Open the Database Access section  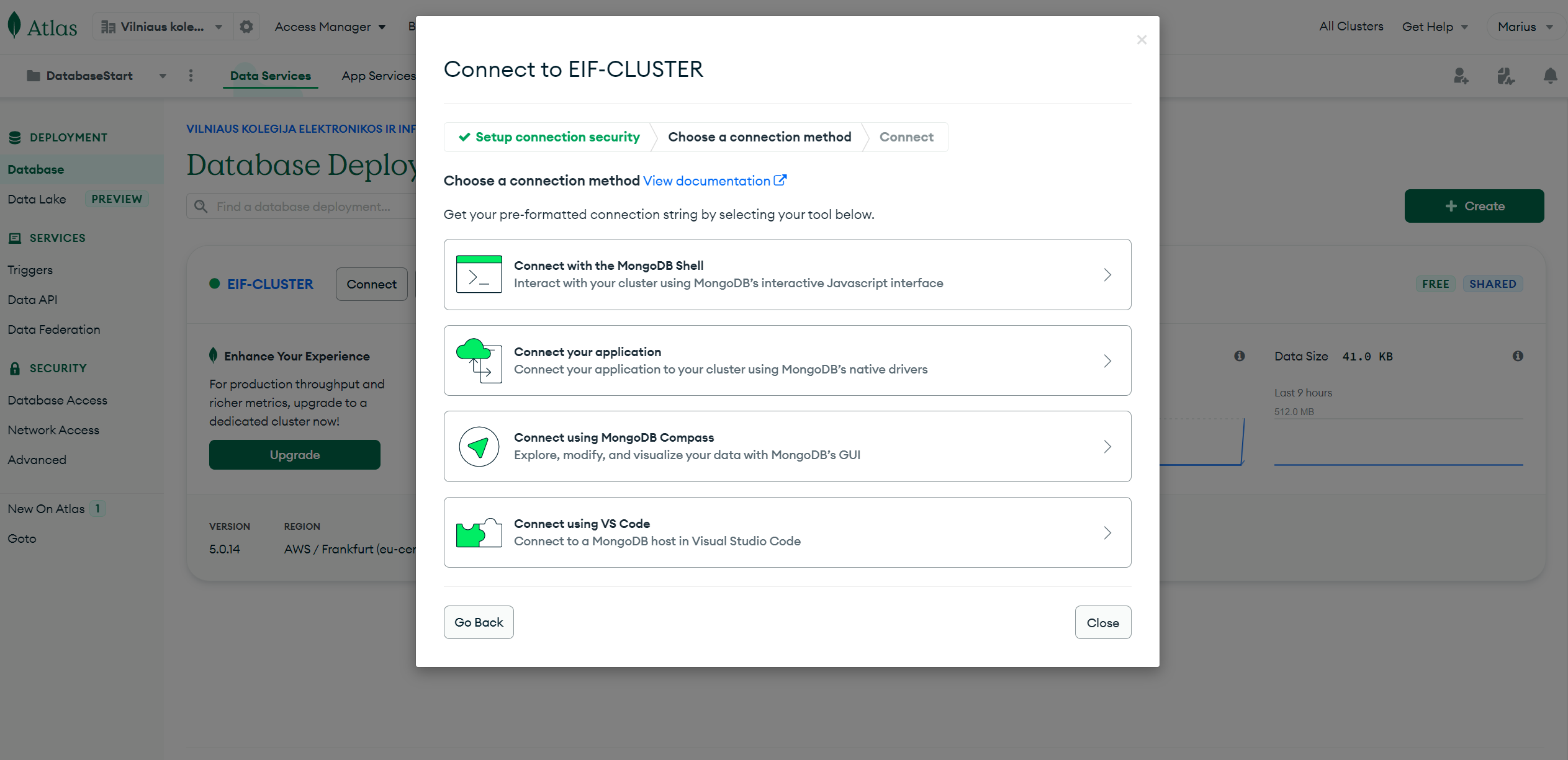[57, 400]
